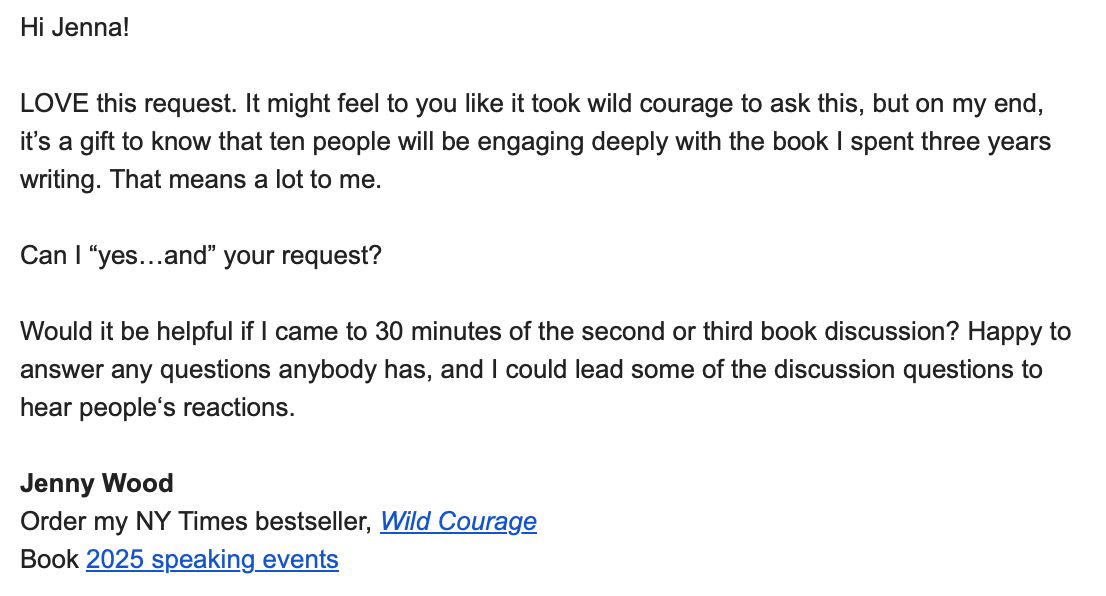Image resolution: width=1106 pixels, height=596 pixels.
Task: Click the "Hi Jenna!" greeting line
Action: click(75, 28)
